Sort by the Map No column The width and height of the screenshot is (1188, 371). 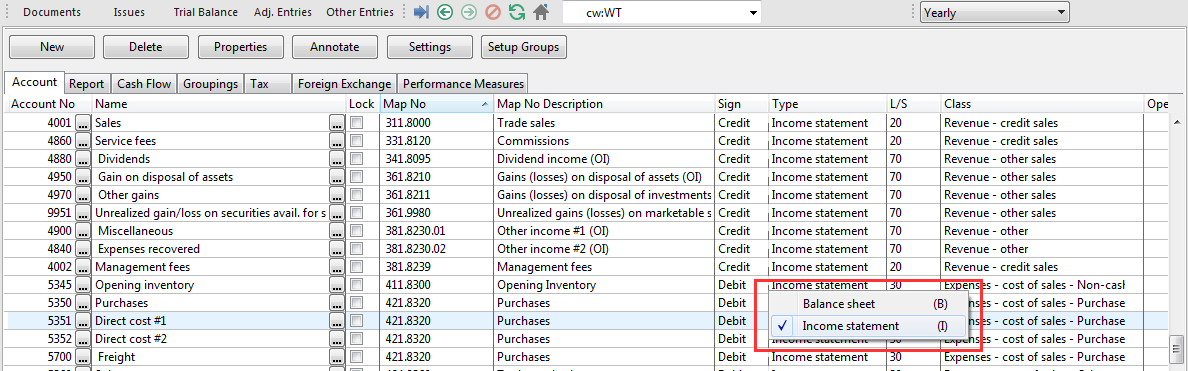point(436,104)
